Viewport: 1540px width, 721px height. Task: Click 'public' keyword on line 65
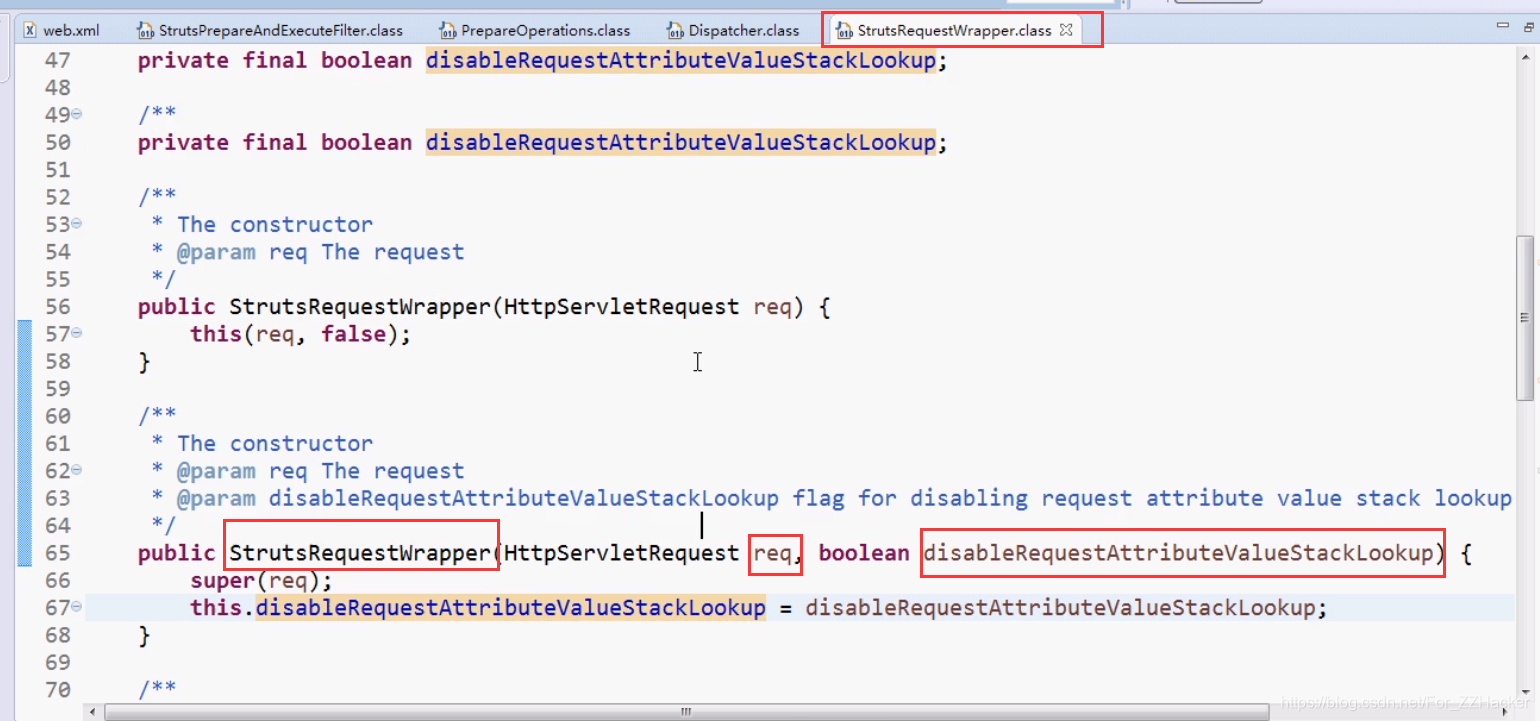tap(177, 553)
